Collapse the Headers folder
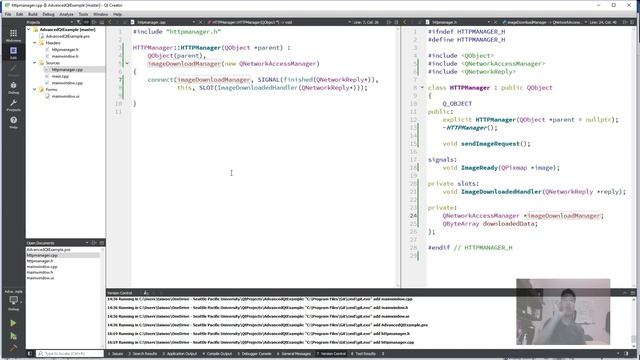 (x=35, y=42)
